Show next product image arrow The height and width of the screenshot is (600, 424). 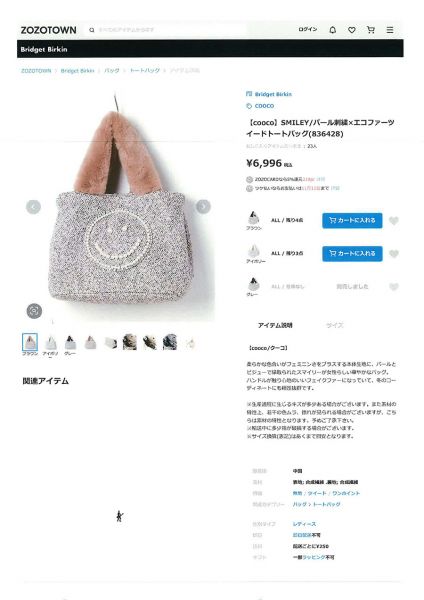[203, 207]
